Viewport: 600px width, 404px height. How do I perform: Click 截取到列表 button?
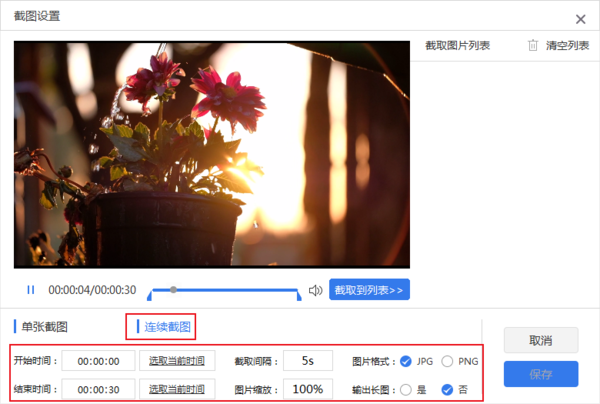point(369,290)
